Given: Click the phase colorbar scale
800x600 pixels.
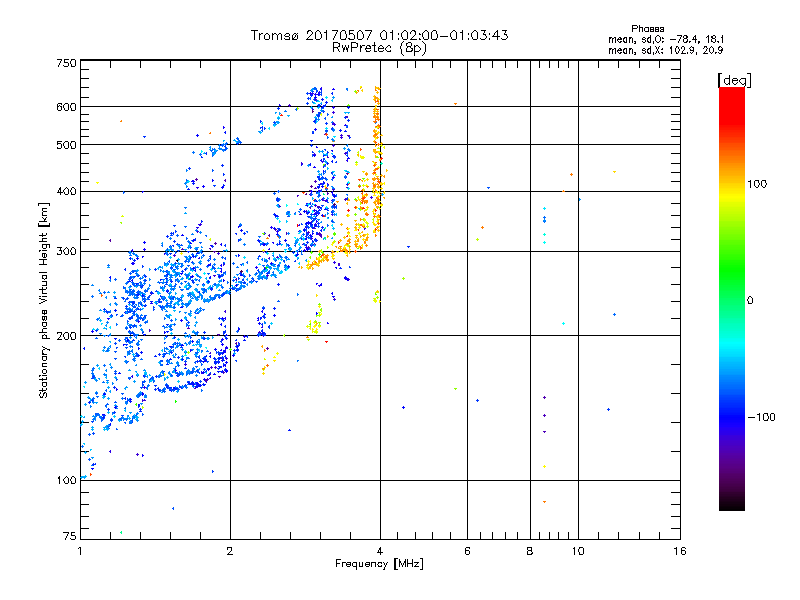Looking at the screenshot, I should tap(732, 299).
